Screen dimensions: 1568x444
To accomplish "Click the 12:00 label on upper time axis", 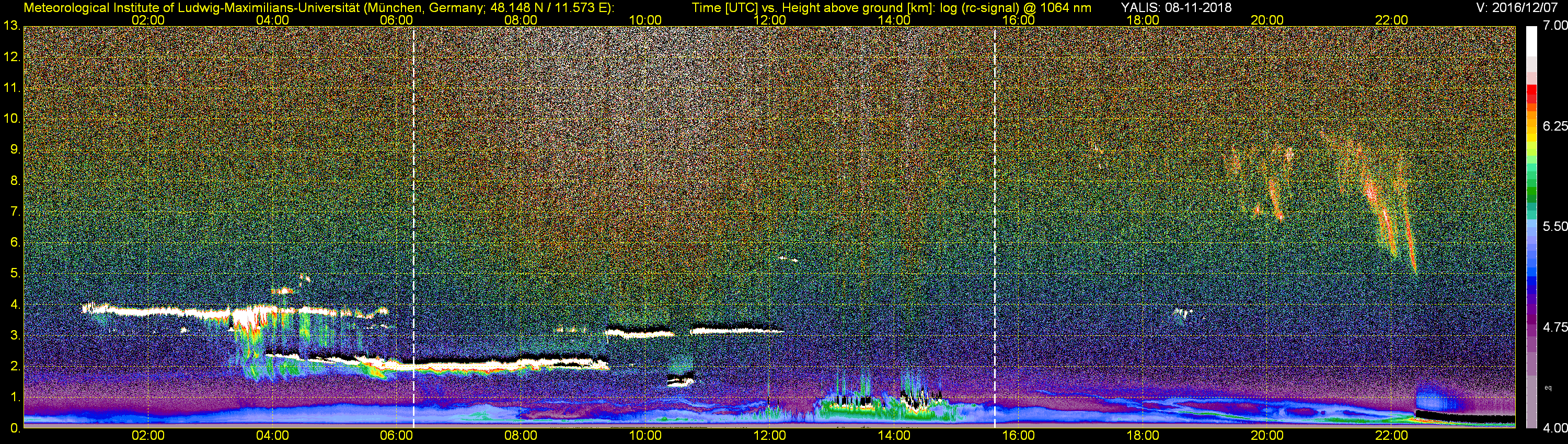I will pos(769,19).
